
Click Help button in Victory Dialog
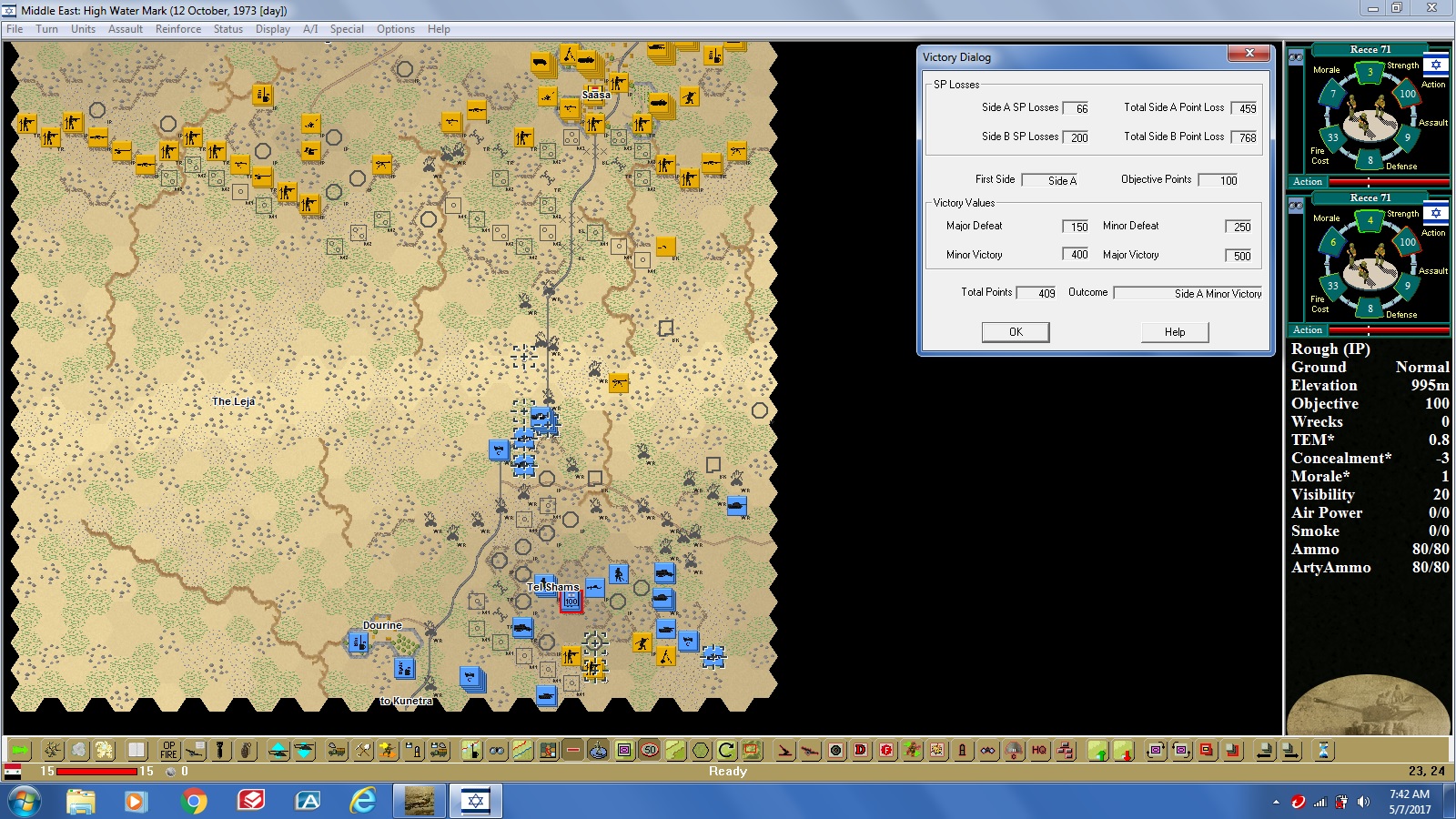coord(1175,332)
